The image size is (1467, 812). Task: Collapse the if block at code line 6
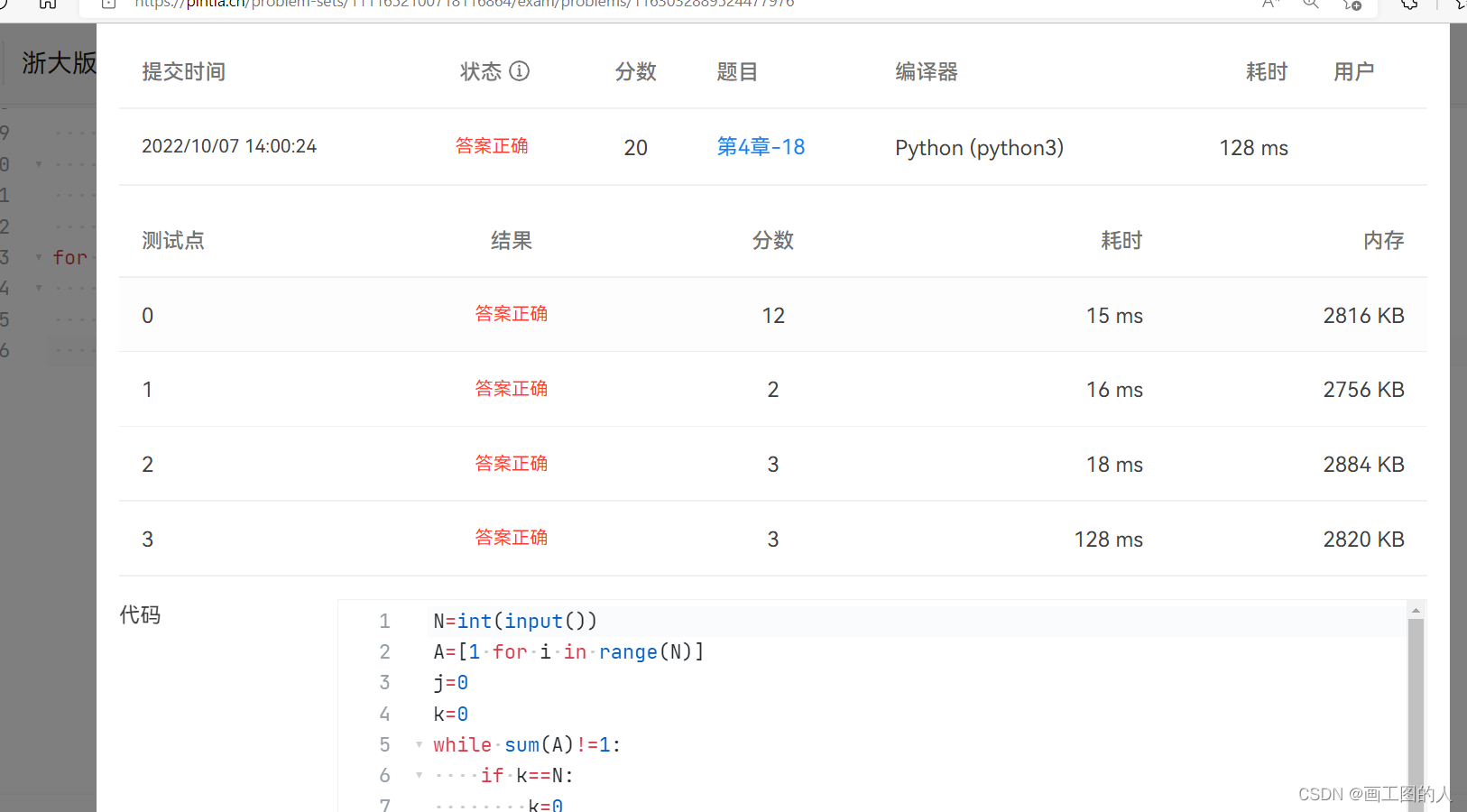point(419,776)
